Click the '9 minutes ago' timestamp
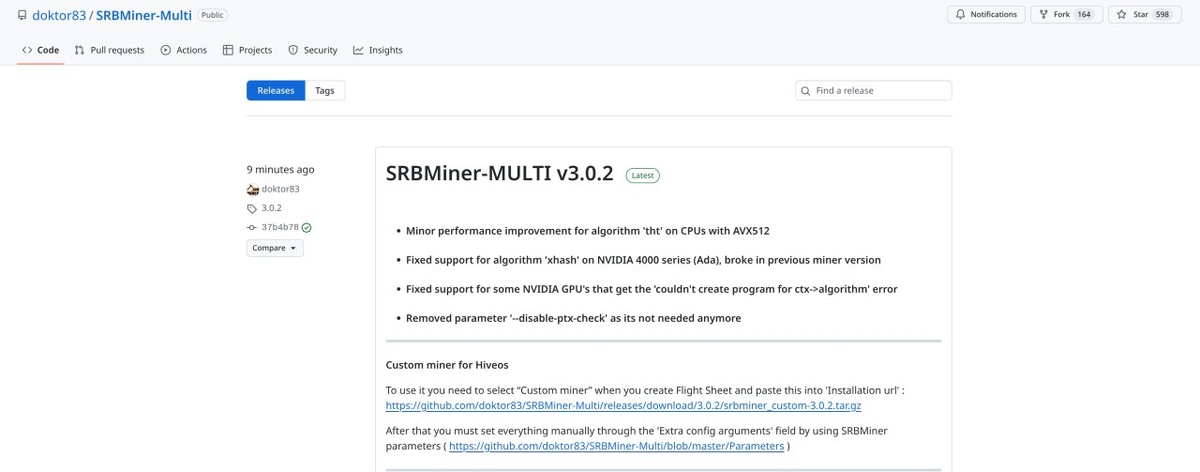Viewport: 1200px width, 472px height. click(280, 169)
